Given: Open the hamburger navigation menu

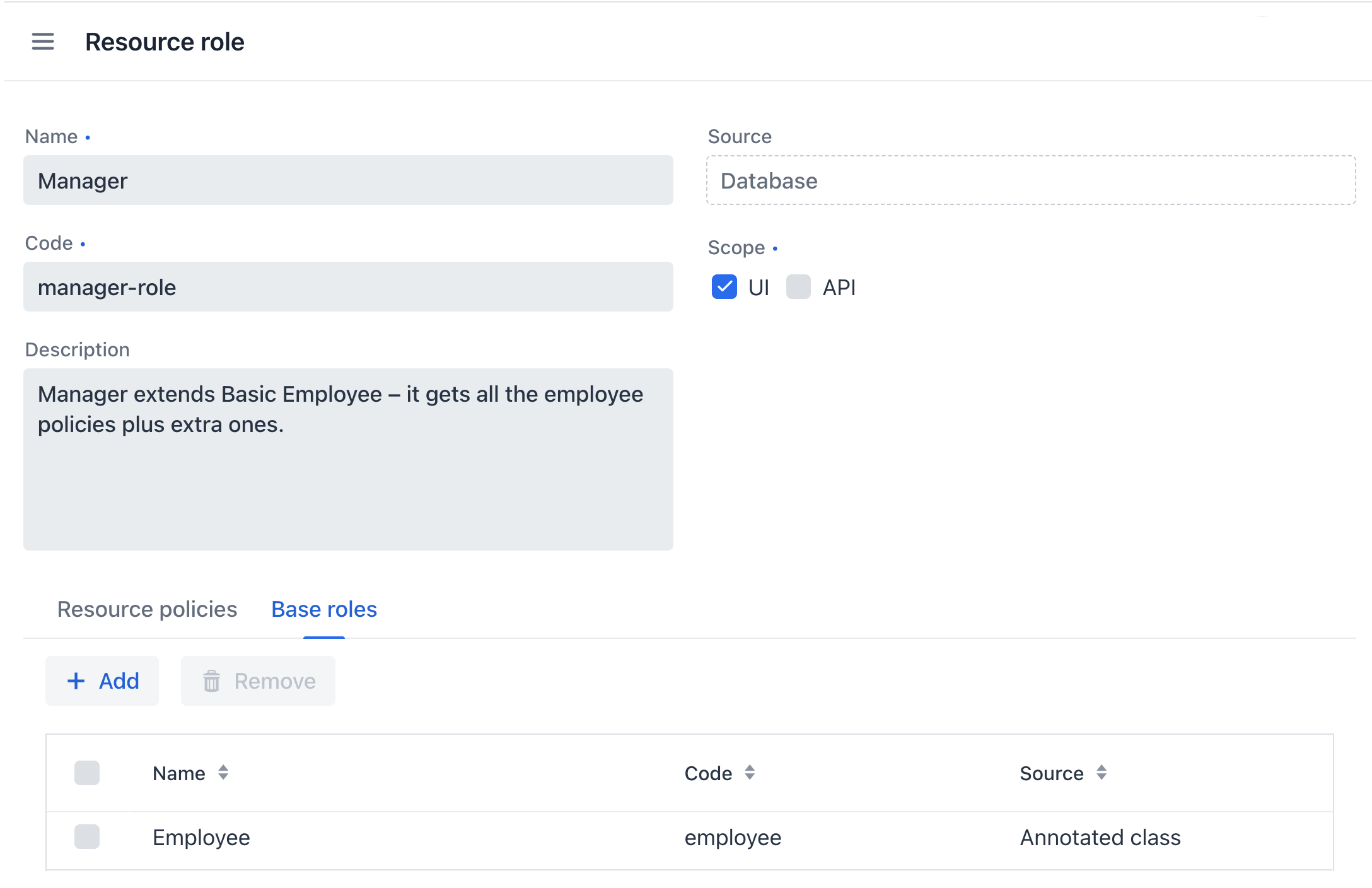Looking at the screenshot, I should tap(42, 42).
